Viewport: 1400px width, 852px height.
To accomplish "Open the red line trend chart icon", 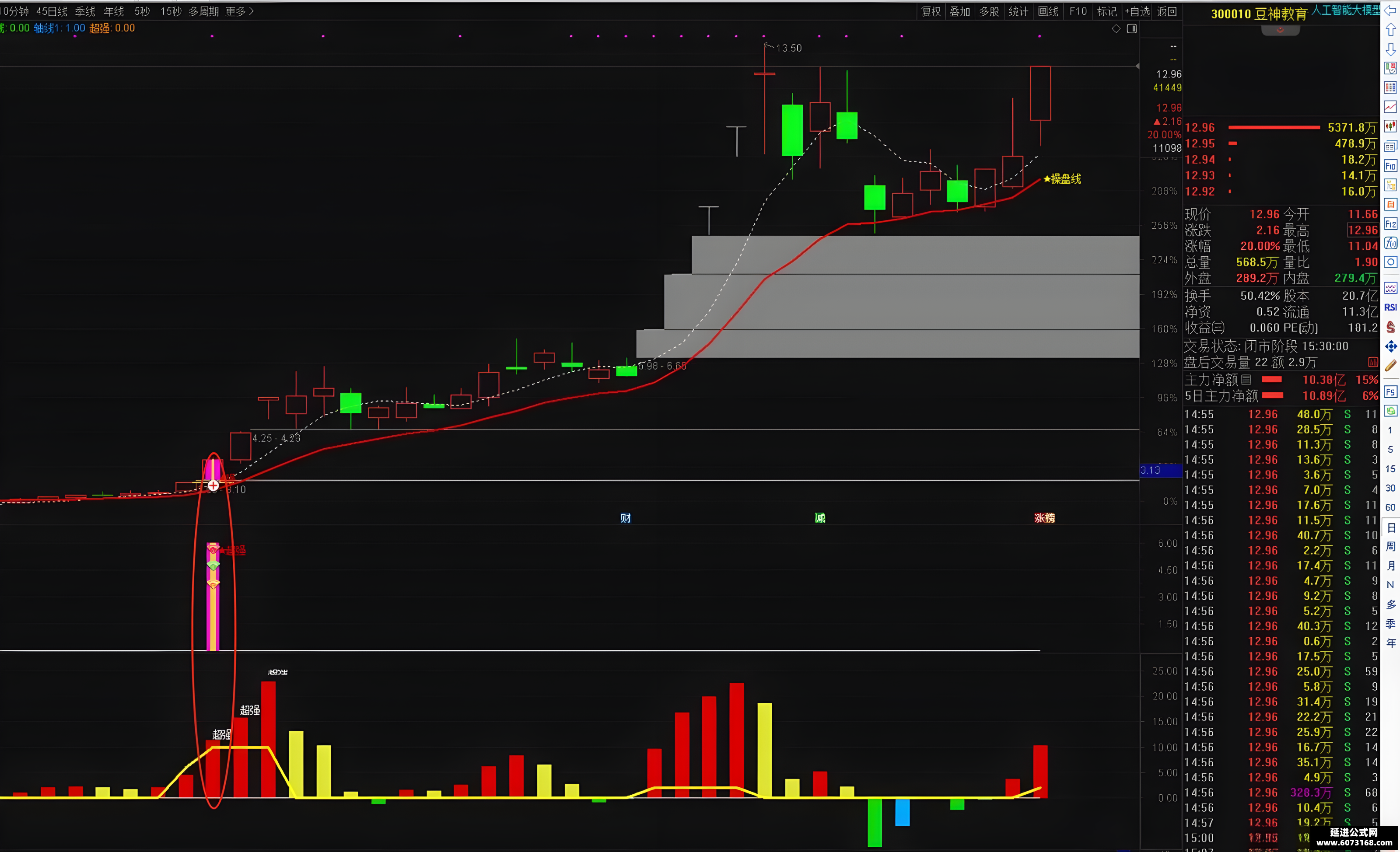I will (1390, 107).
